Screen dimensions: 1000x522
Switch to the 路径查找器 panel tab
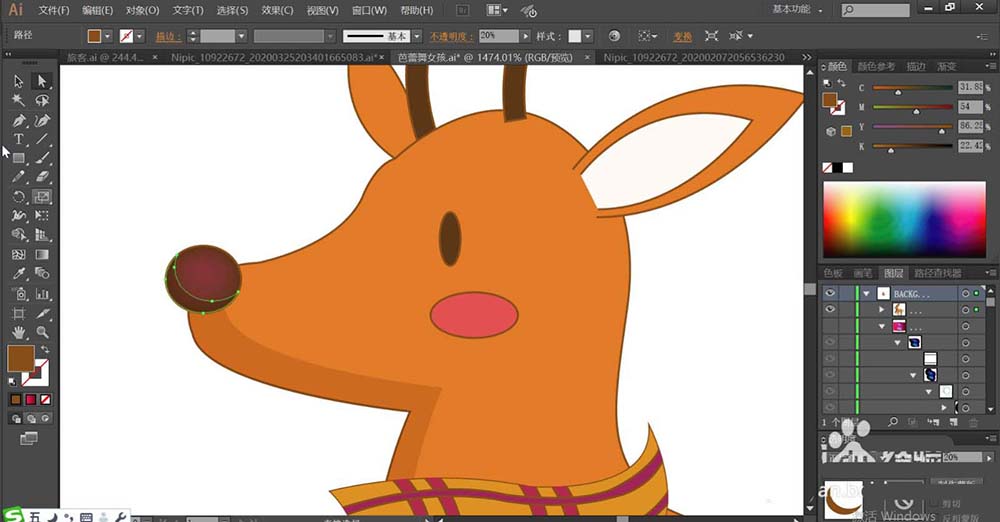click(938, 273)
